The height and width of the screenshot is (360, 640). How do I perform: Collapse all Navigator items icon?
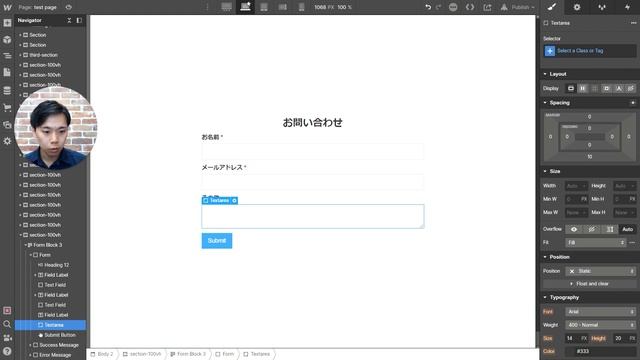[69, 20]
